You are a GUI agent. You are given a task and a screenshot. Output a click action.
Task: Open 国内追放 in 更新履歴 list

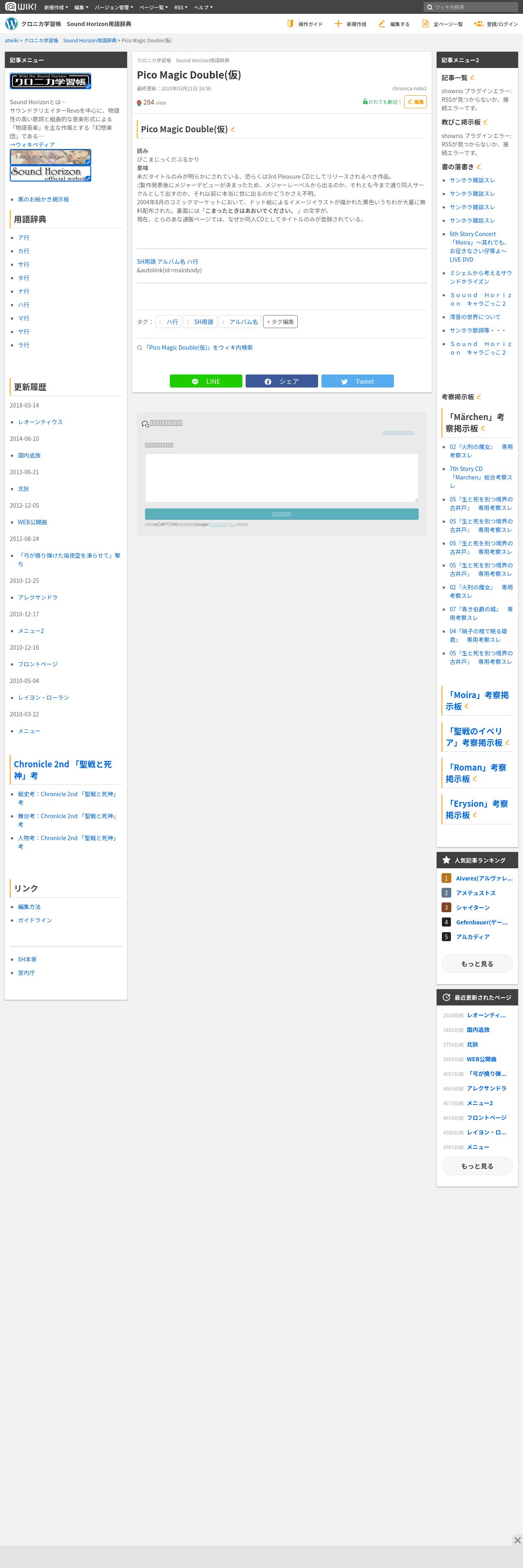(29, 456)
